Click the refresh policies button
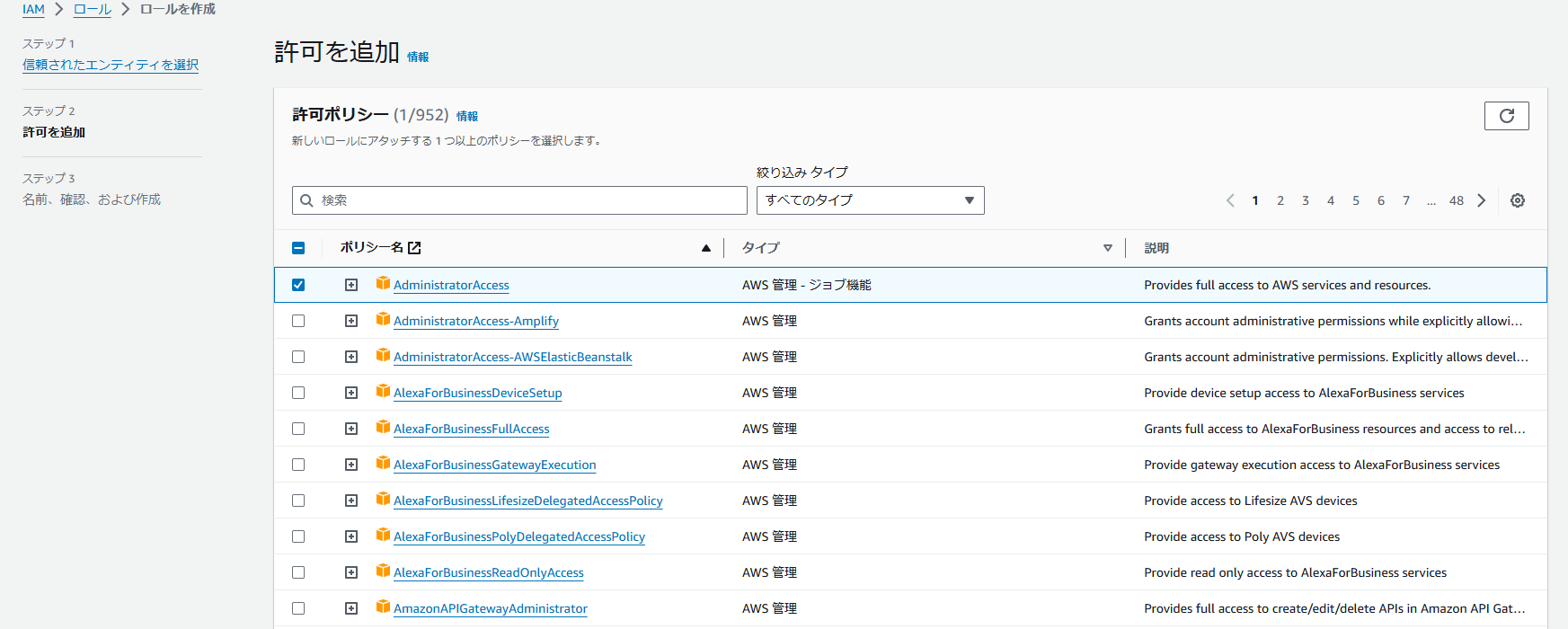Viewport: 1568px width, 629px height. 1507,116
